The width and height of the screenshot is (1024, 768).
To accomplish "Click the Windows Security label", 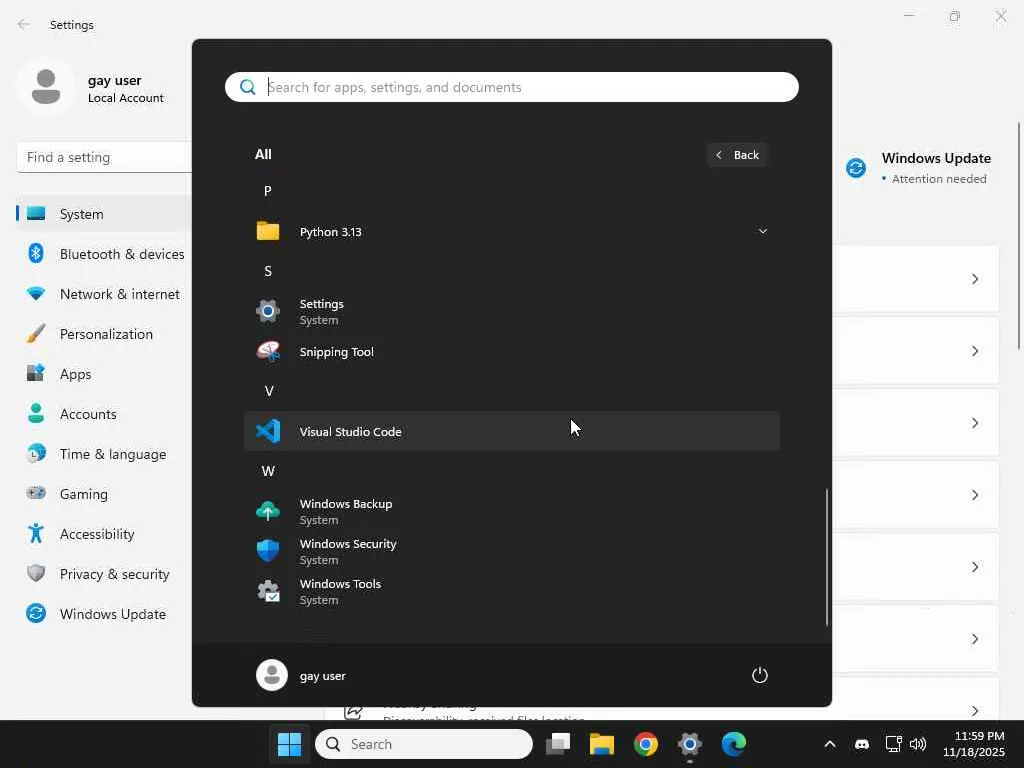I will [x=347, y=544].
